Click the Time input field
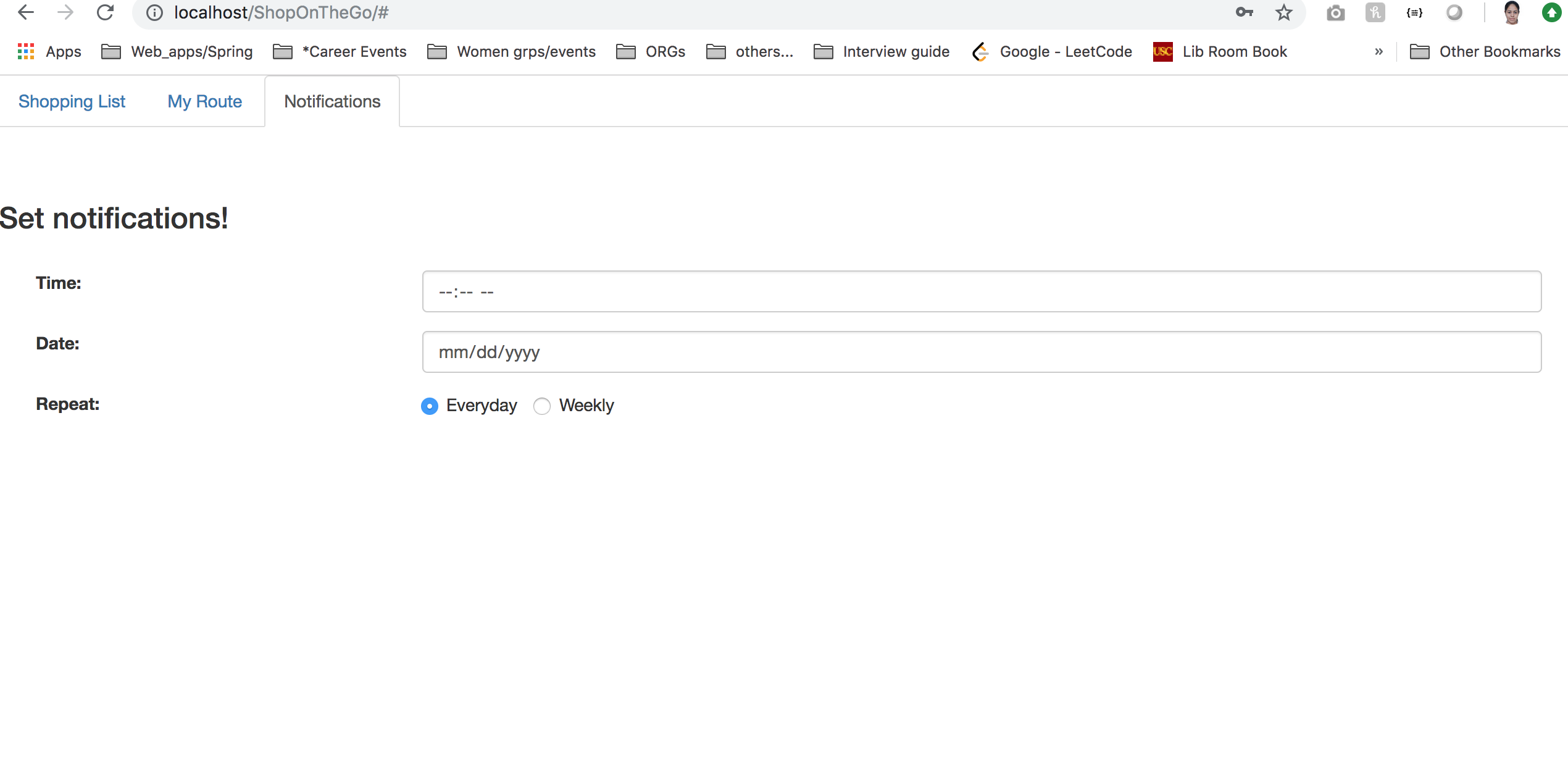This screenshot has width=1568, height=768. (x=982, y=291)
